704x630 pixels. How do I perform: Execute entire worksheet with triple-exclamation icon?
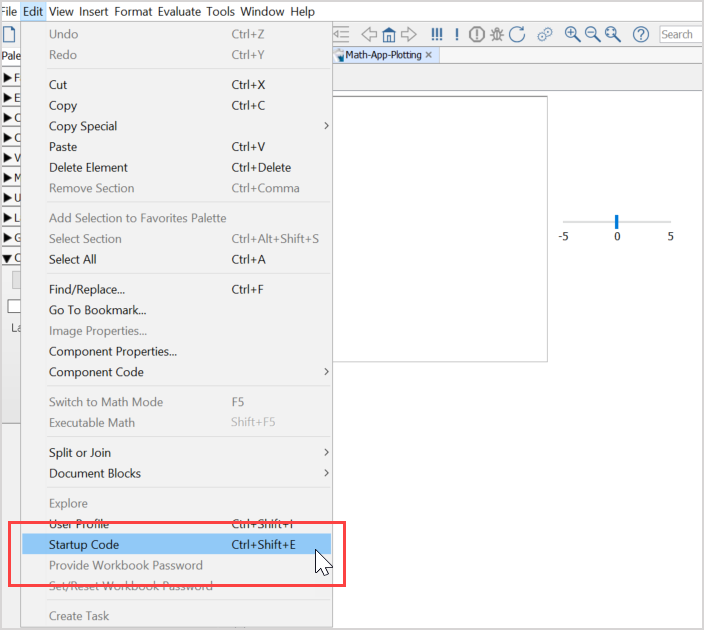[x=436, y=34]
